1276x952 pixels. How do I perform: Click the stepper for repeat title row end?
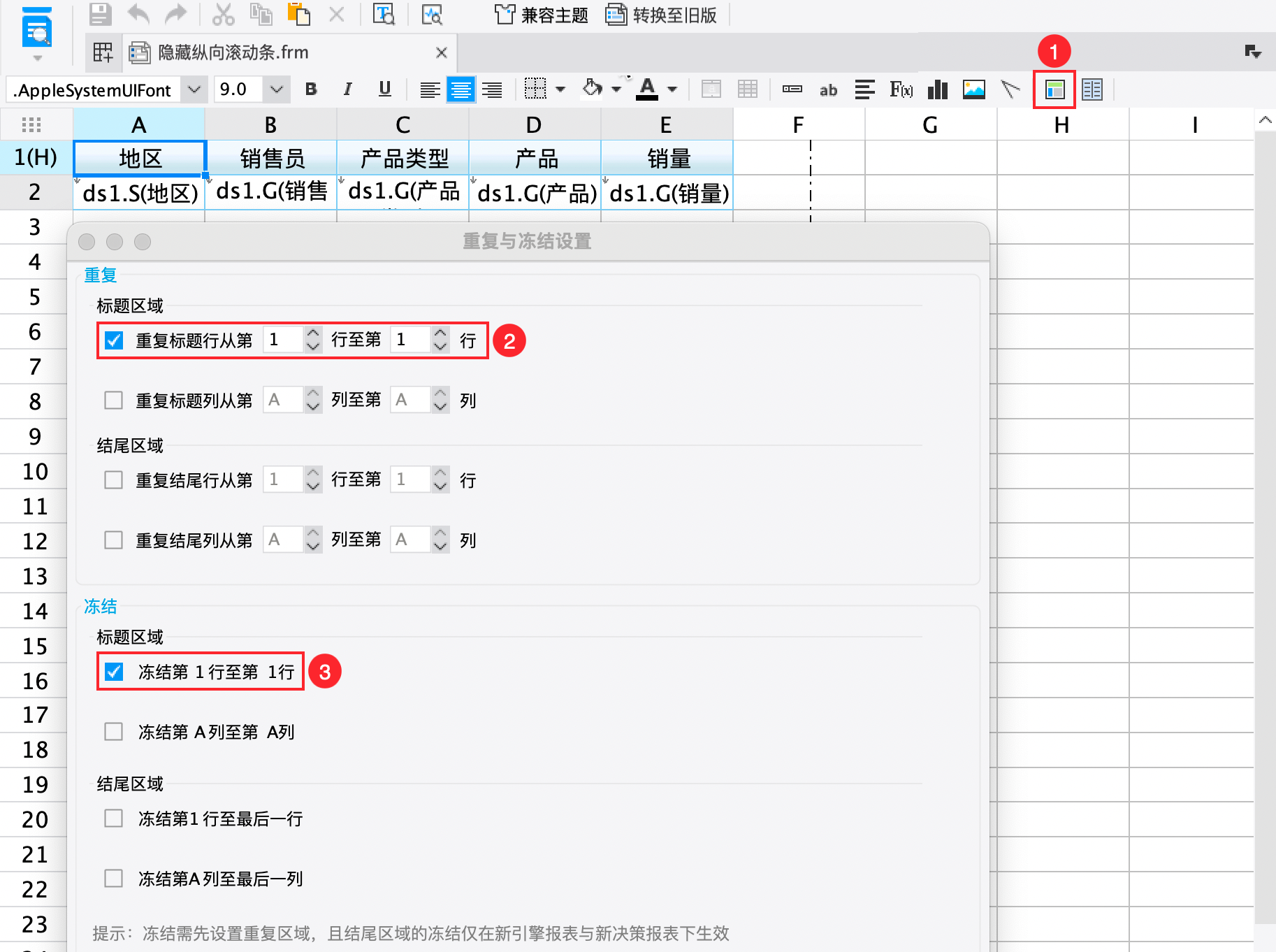[440, 340]
